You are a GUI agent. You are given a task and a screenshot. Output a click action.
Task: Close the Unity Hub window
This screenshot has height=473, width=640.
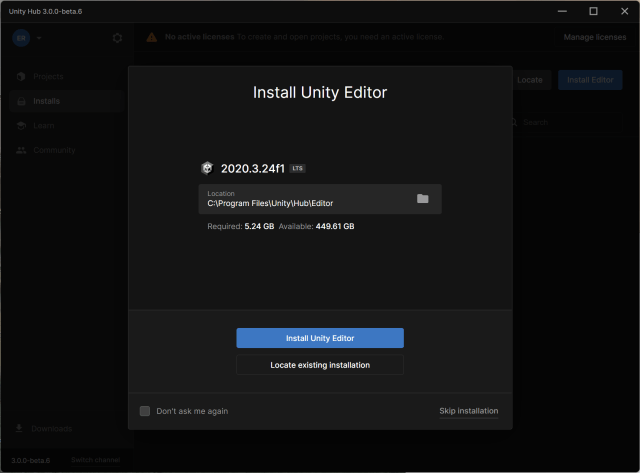coord(624,11)
